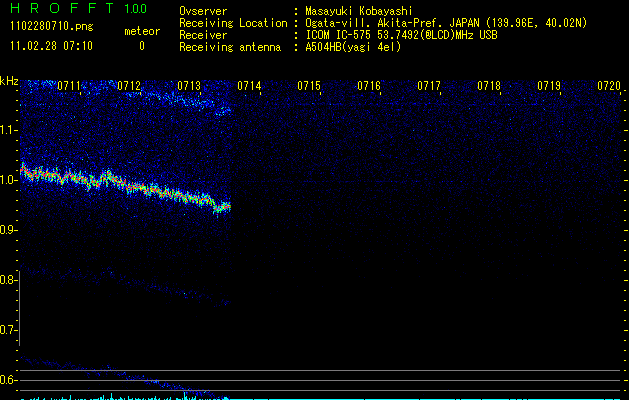
Task: Click the meteor count value 0
Action: pyautogui.click(x=142, y=46)
